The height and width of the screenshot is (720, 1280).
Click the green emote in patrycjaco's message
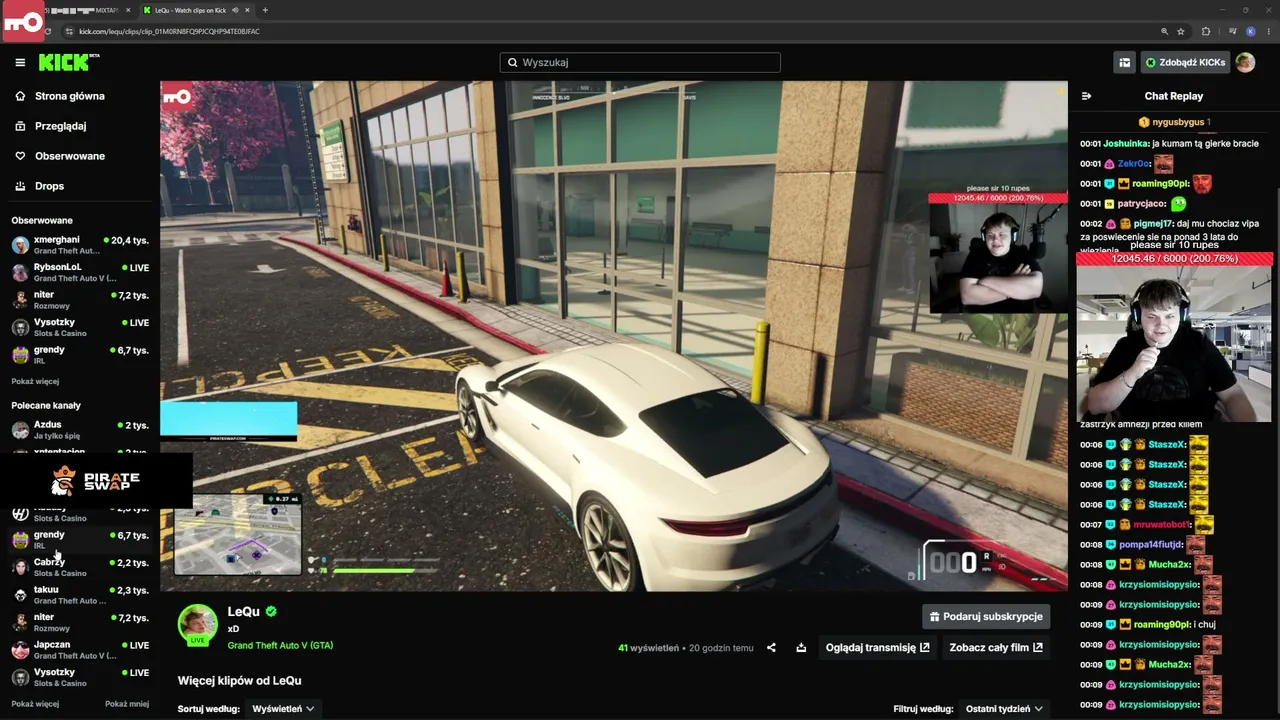click(1179, 204)
